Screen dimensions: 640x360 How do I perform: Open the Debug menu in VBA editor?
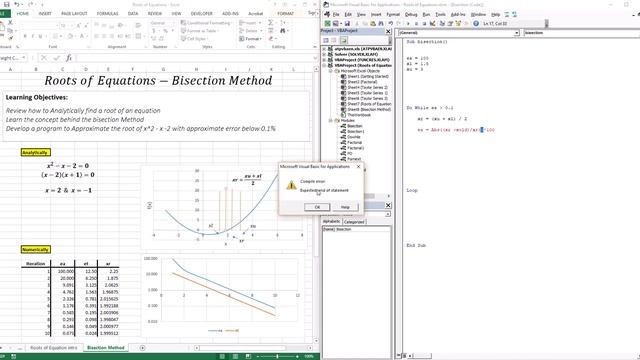pyautogui.click(x=411, y=14)
